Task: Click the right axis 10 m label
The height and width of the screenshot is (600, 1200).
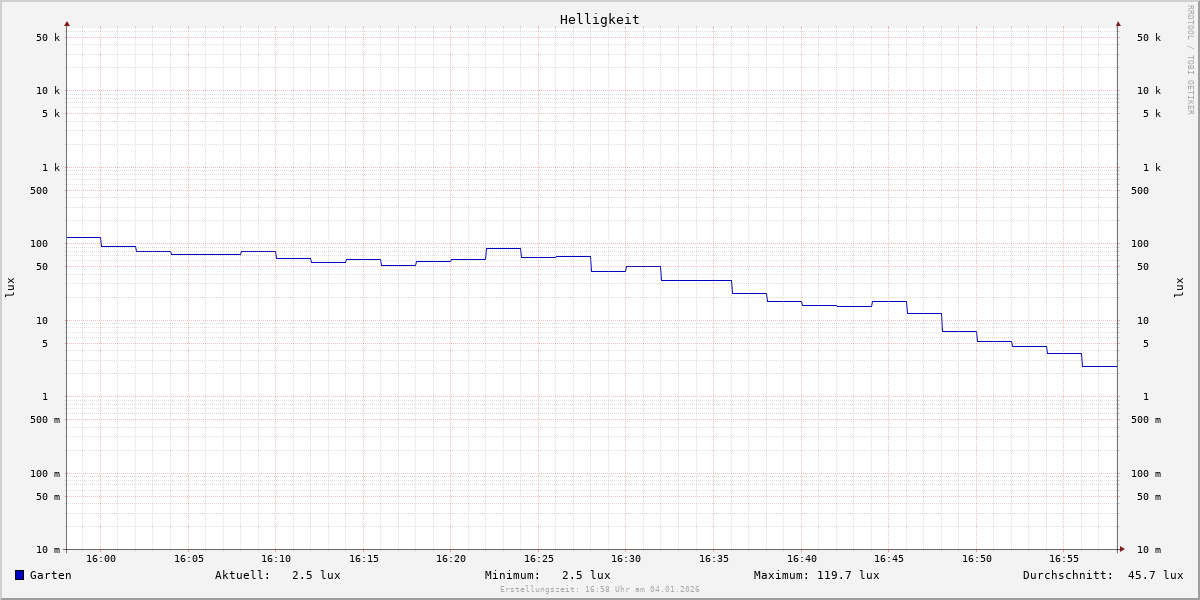Action: [1148, 549]
